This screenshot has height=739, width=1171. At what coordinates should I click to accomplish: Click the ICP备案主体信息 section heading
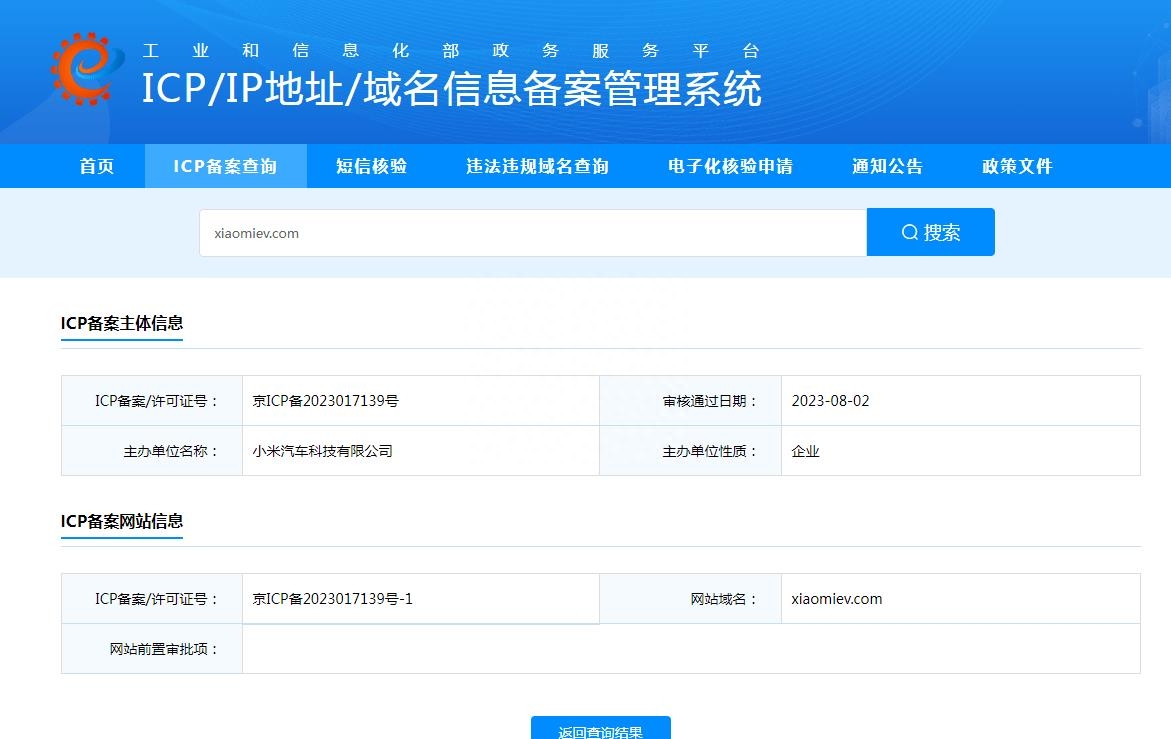[122, 322]
